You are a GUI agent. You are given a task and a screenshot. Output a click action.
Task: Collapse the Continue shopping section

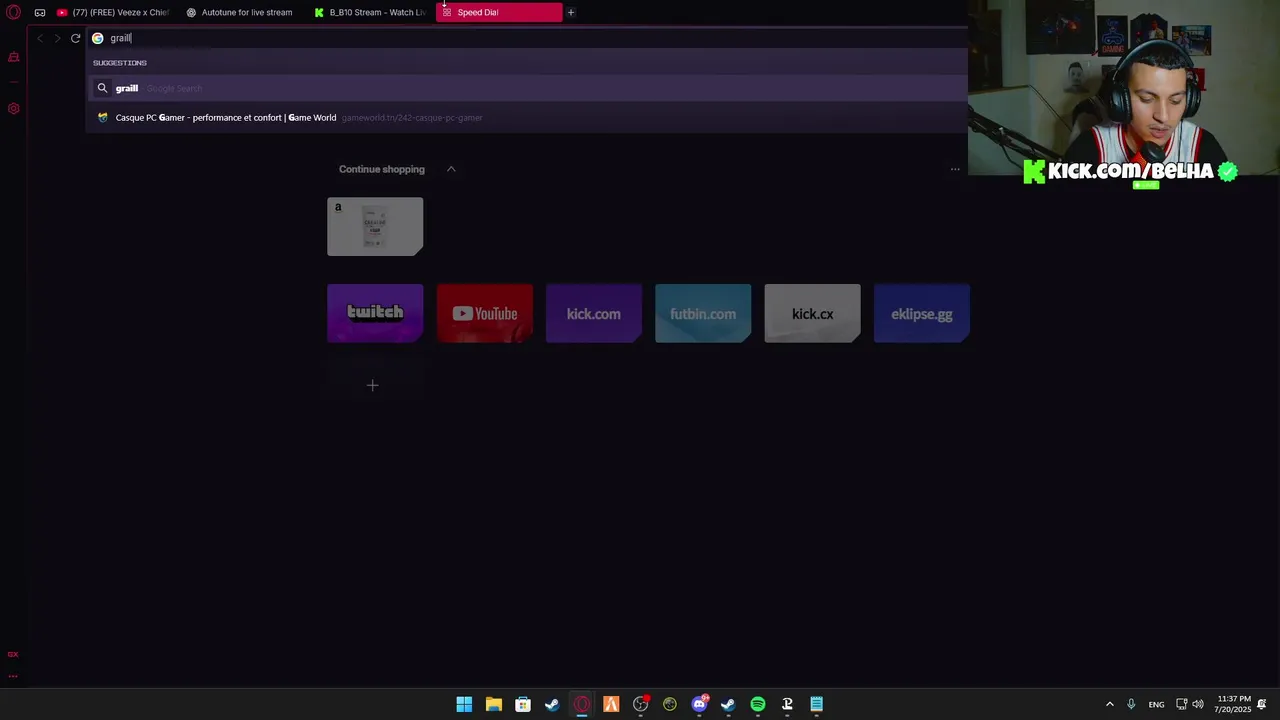pyautogui.click(x=451, y=169)
